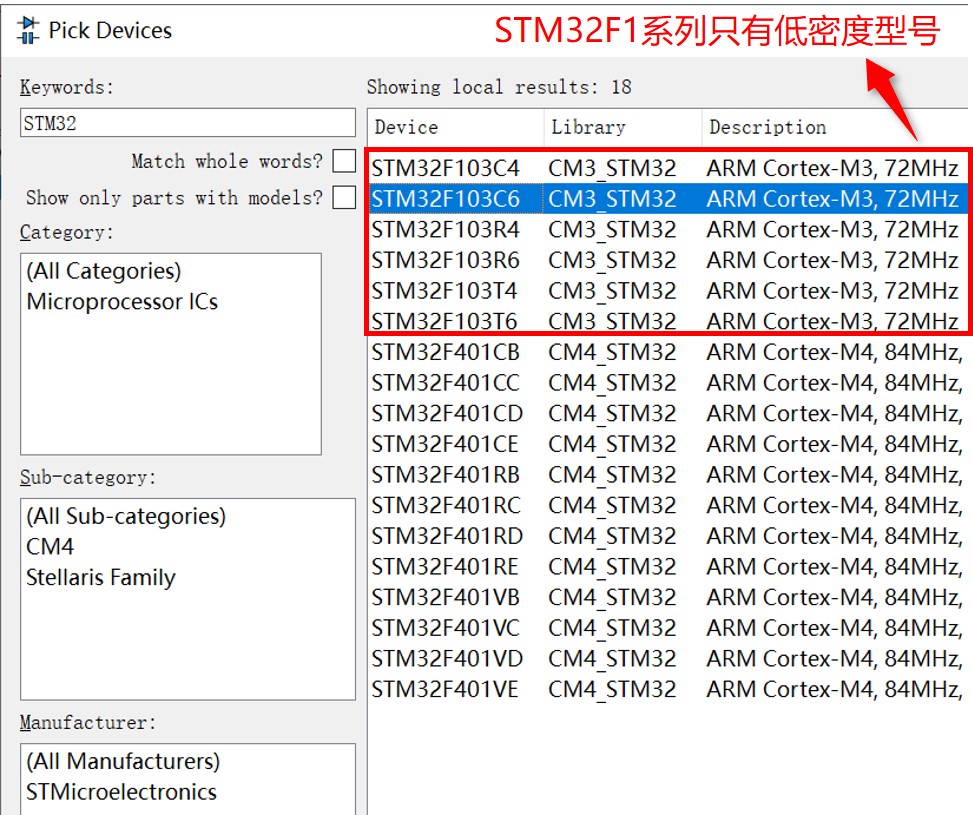
Task: Click inside the Keywords search field
Action: click(x=186, y=122)
